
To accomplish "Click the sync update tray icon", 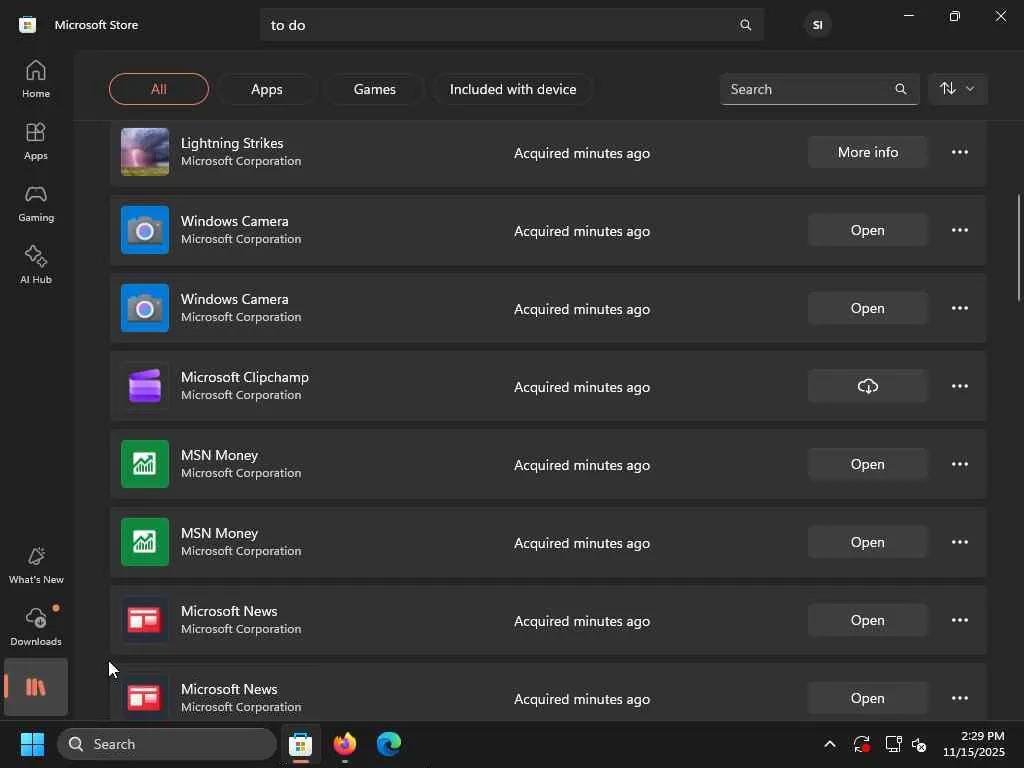I will 861,744.
